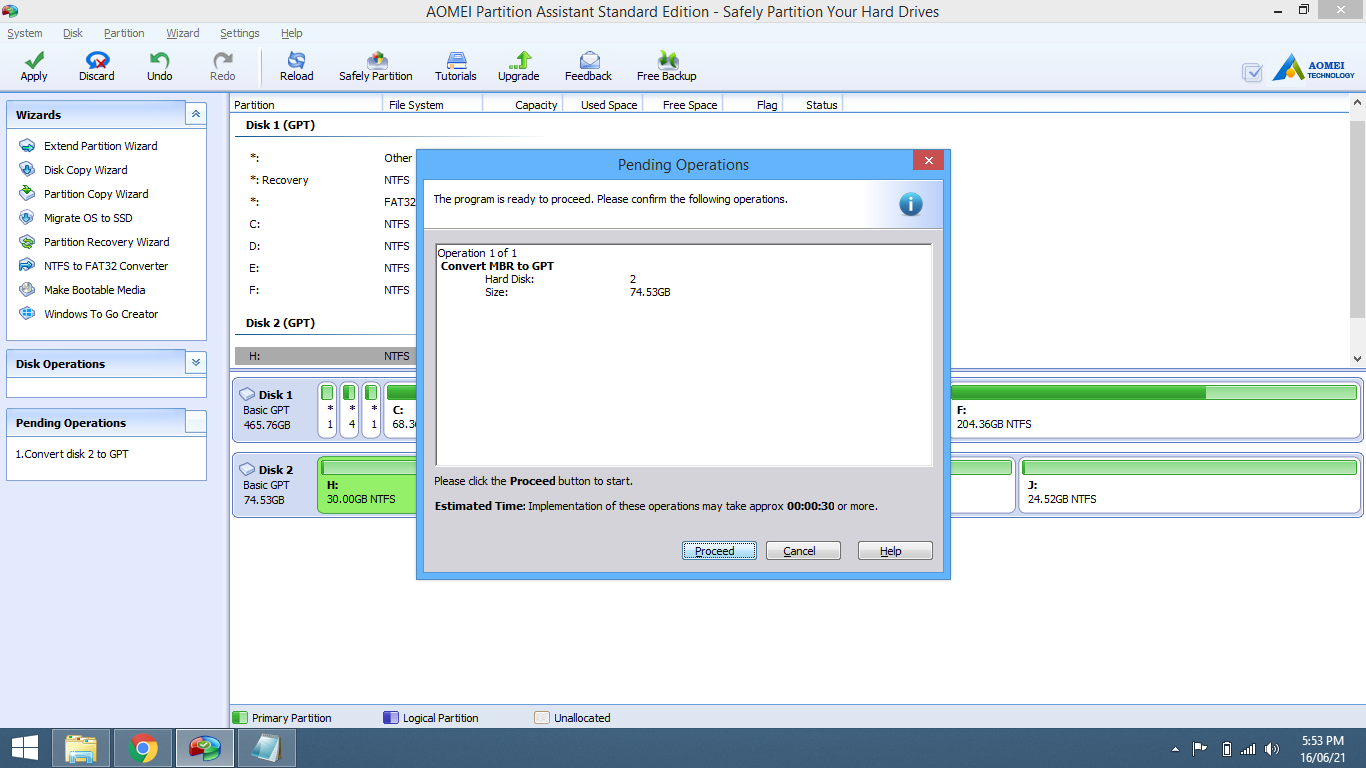Select the D: partition row in list

click(x=325, y=246)
